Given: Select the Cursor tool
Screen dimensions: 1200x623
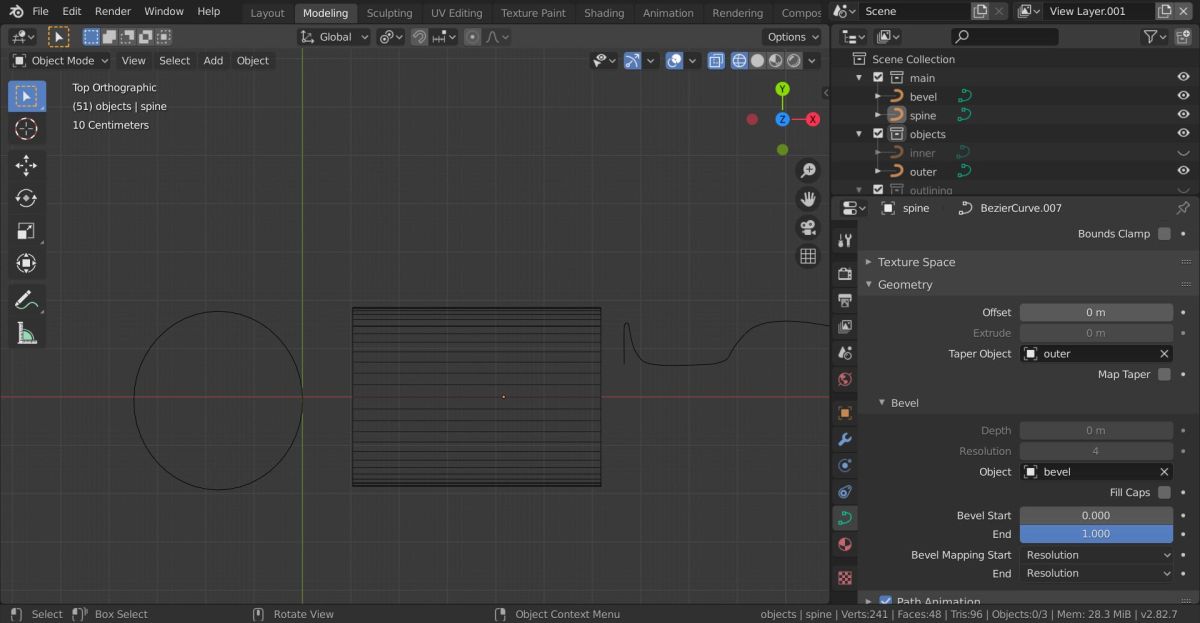Looking at the screenshot, I should [x=26, y=129].
